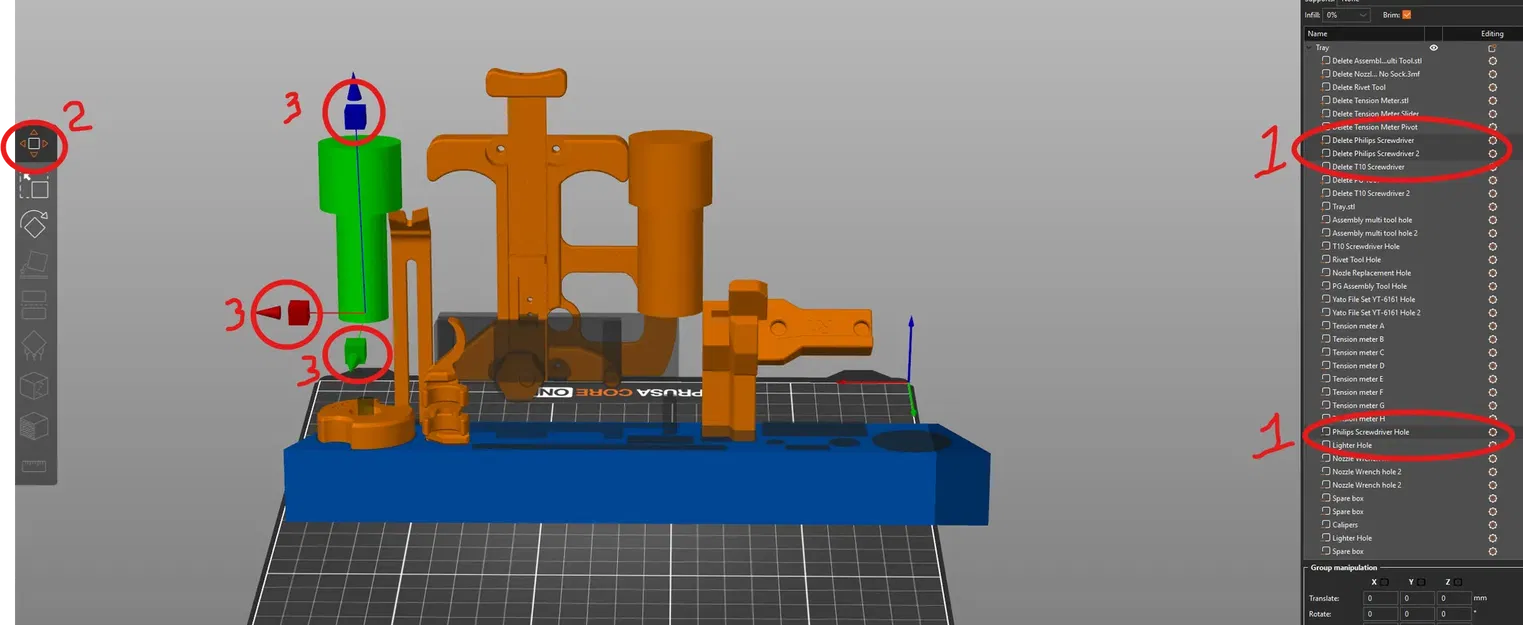Click editing icon for Rivet Tool Hole
Viewport: 1523px width, 625px height.
pos(1492,259)
